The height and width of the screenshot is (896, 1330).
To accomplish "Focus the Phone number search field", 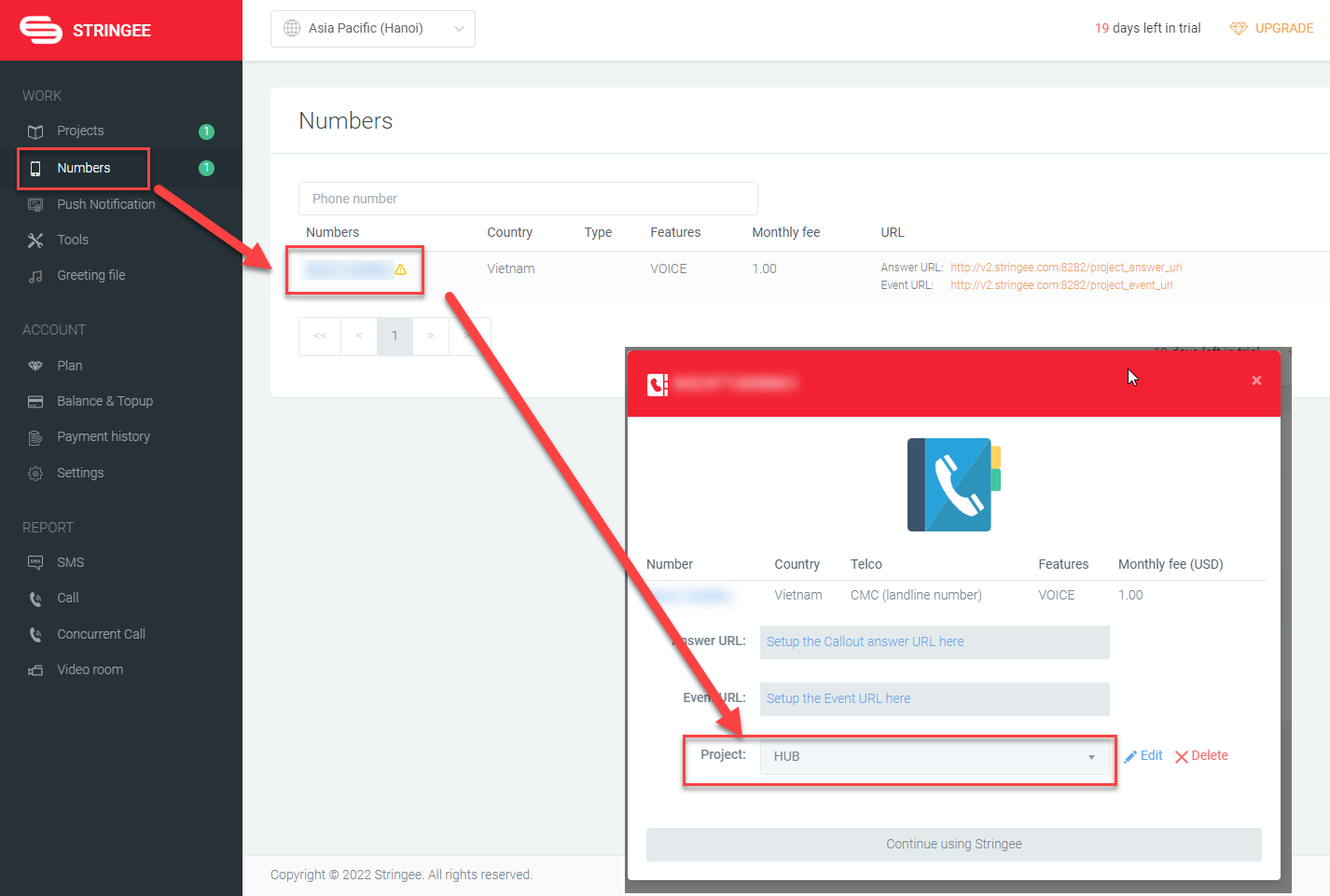I will [x=528, y=199].
